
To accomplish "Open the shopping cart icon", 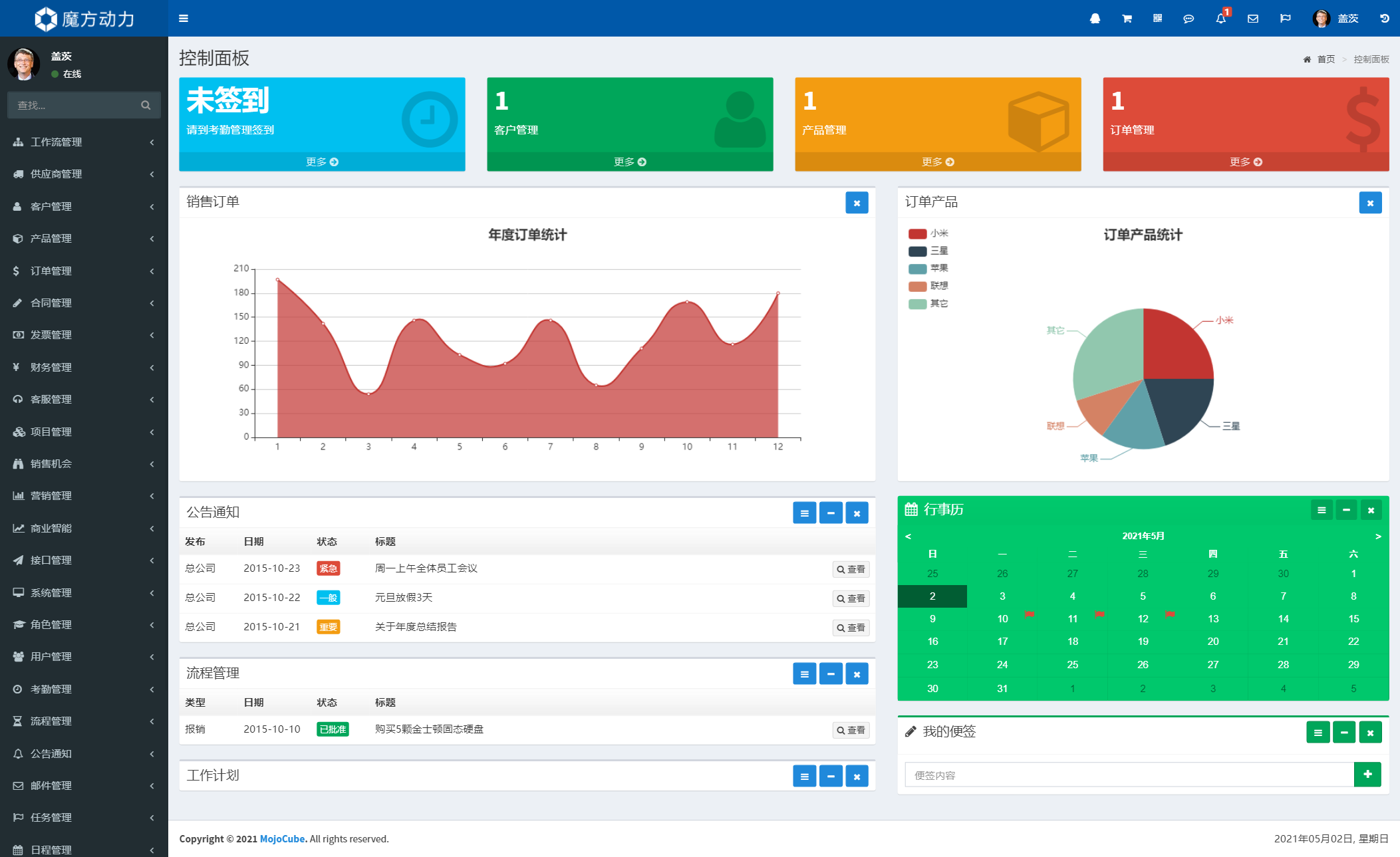I will (x=1127, y=19).
